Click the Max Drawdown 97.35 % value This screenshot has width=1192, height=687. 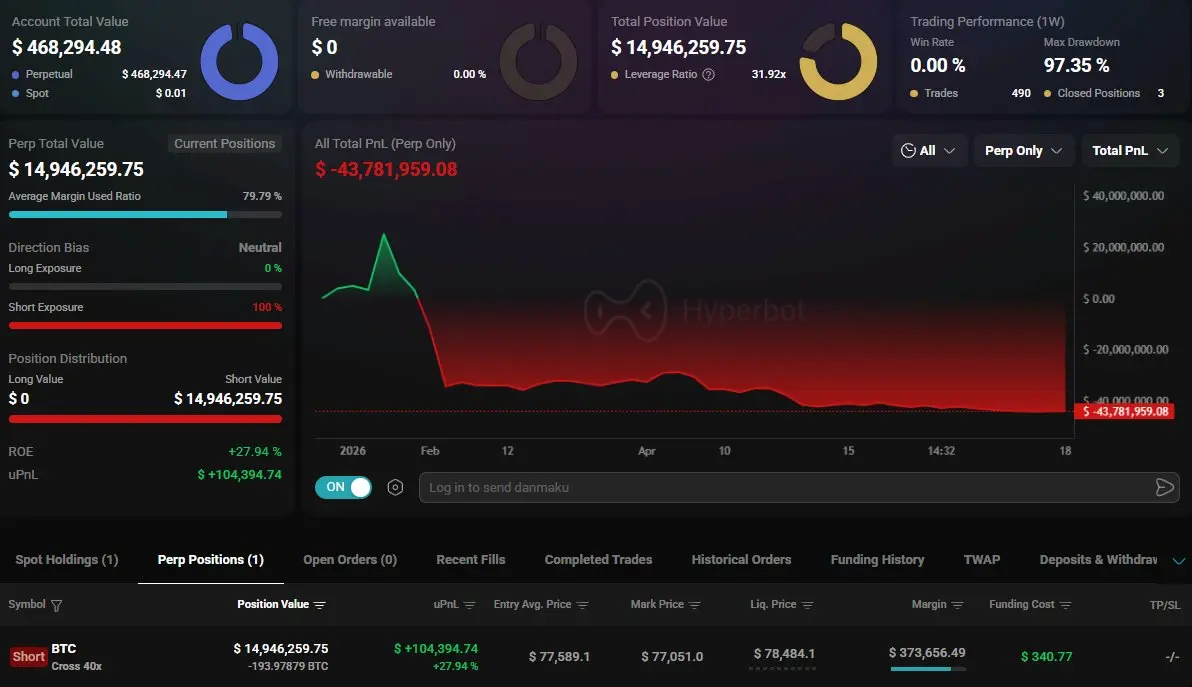tap(1076, 65)
